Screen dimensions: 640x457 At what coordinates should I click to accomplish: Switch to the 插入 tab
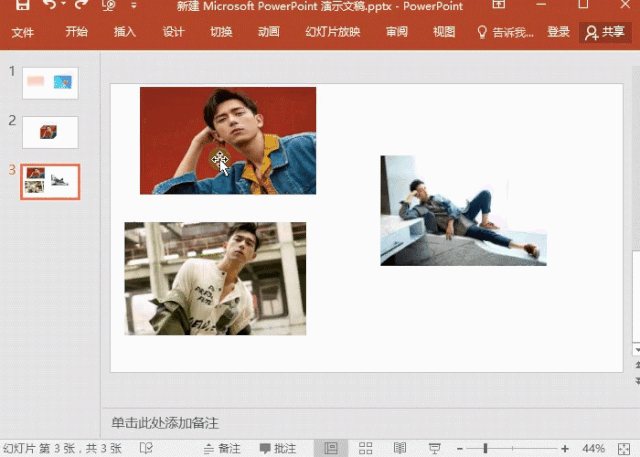pyautogui.click(x=125, y=31)
